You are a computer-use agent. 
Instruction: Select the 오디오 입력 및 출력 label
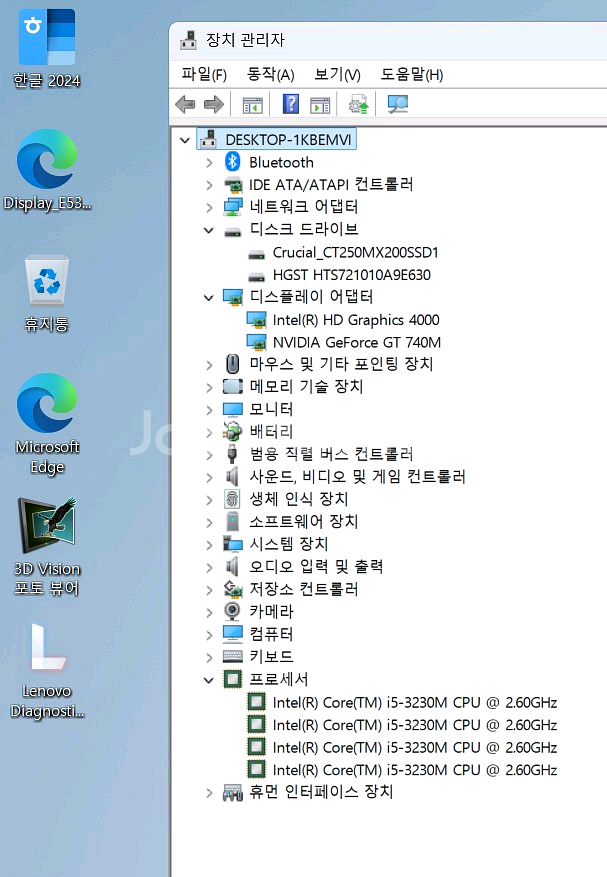(316, 567)
